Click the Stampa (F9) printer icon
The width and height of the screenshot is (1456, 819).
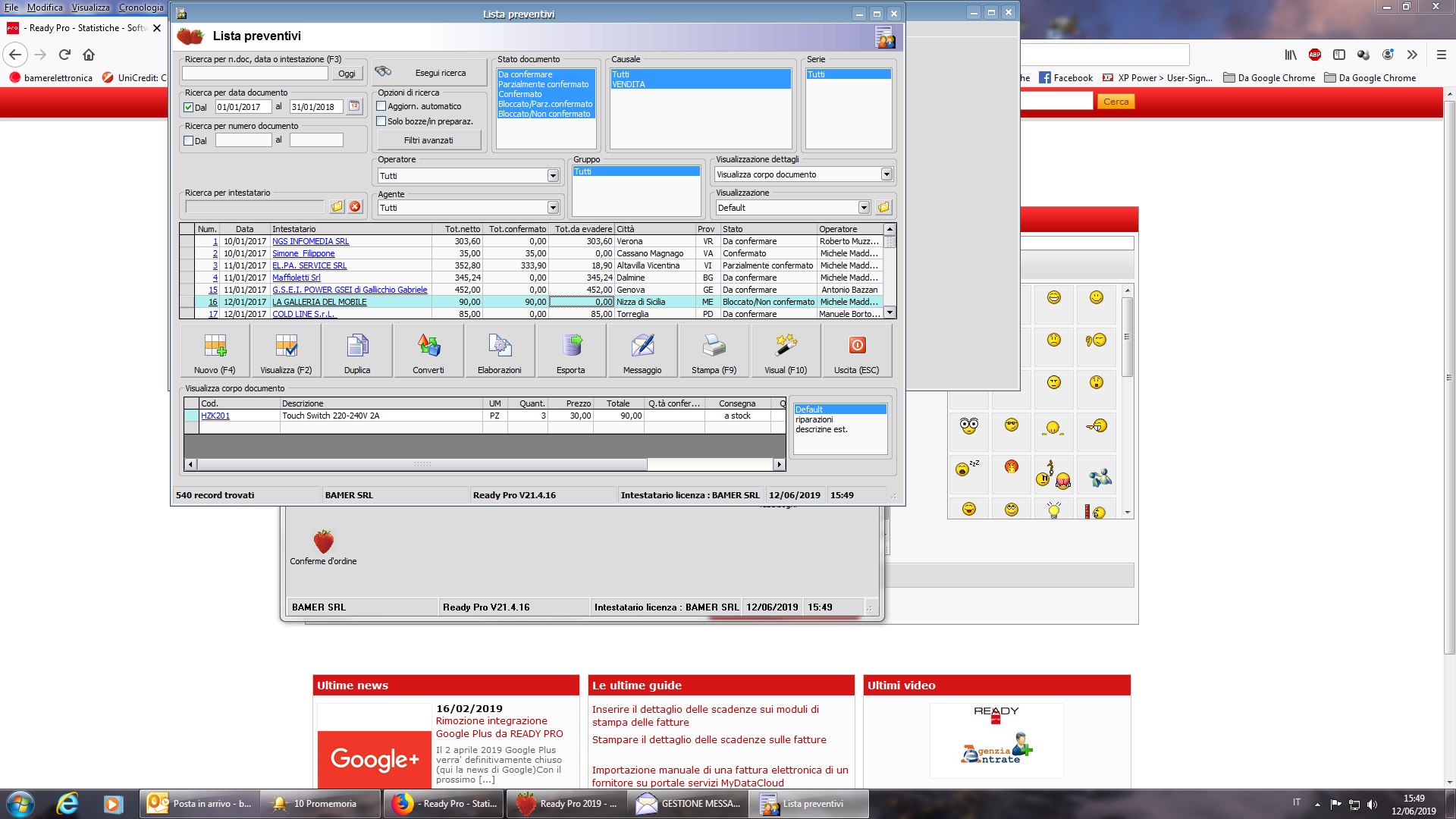(714, 347)
